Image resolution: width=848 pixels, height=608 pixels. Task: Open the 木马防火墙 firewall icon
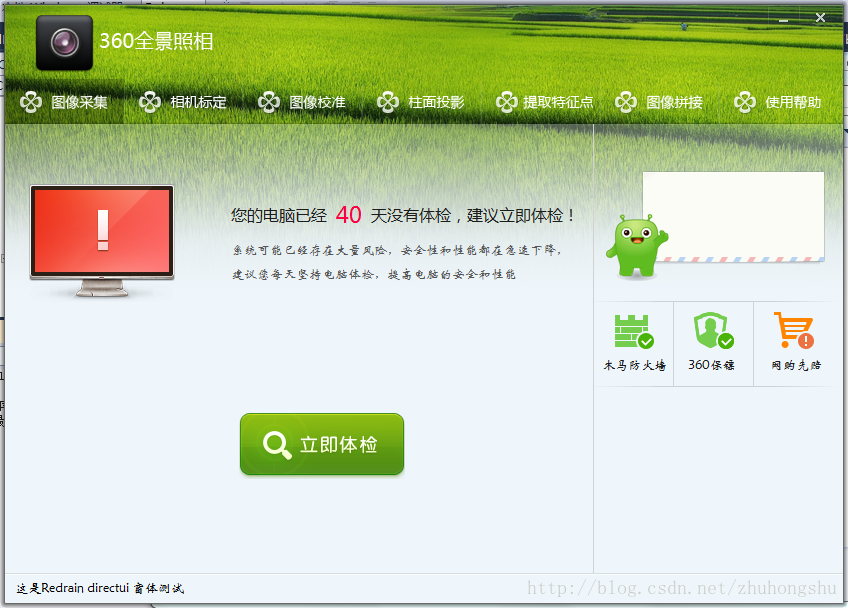pos(634,331)
